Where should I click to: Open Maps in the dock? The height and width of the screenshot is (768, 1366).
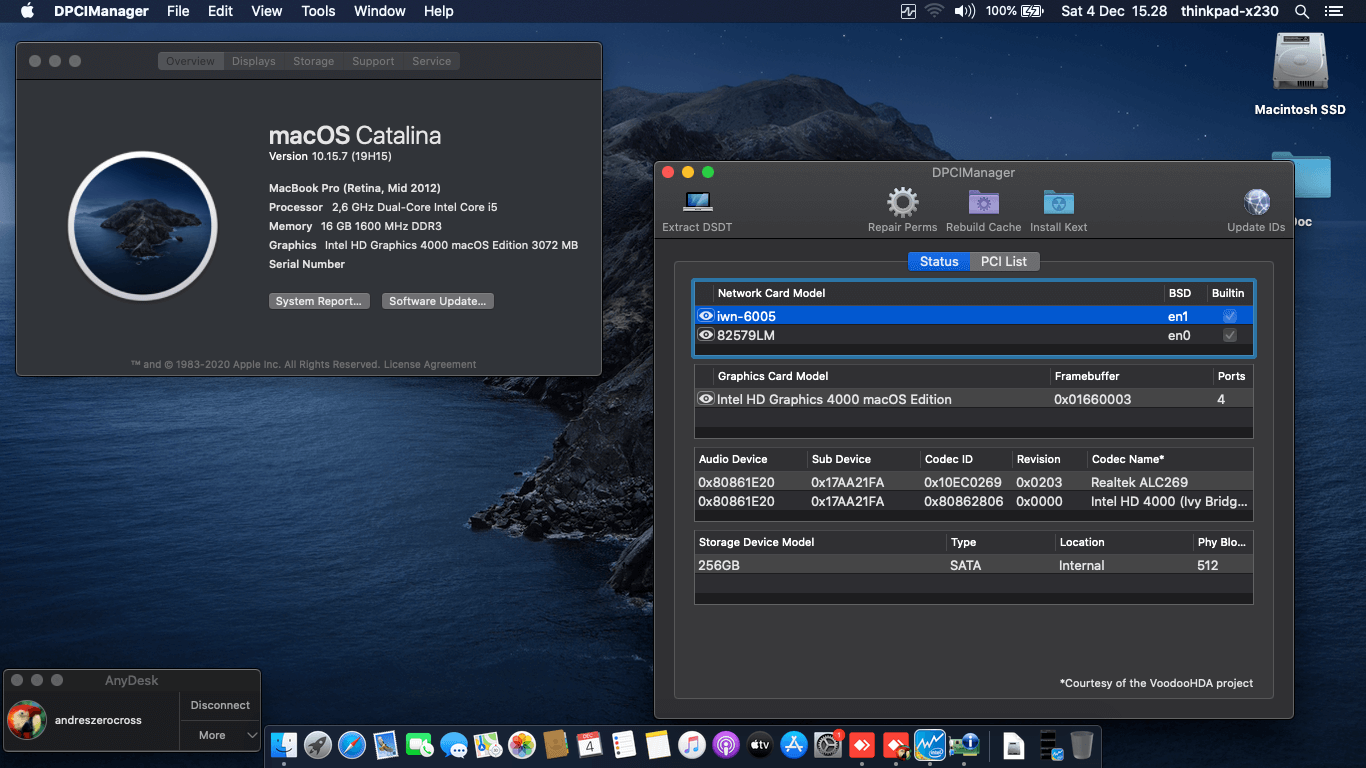pyautogui.click(x=487, y=744)
